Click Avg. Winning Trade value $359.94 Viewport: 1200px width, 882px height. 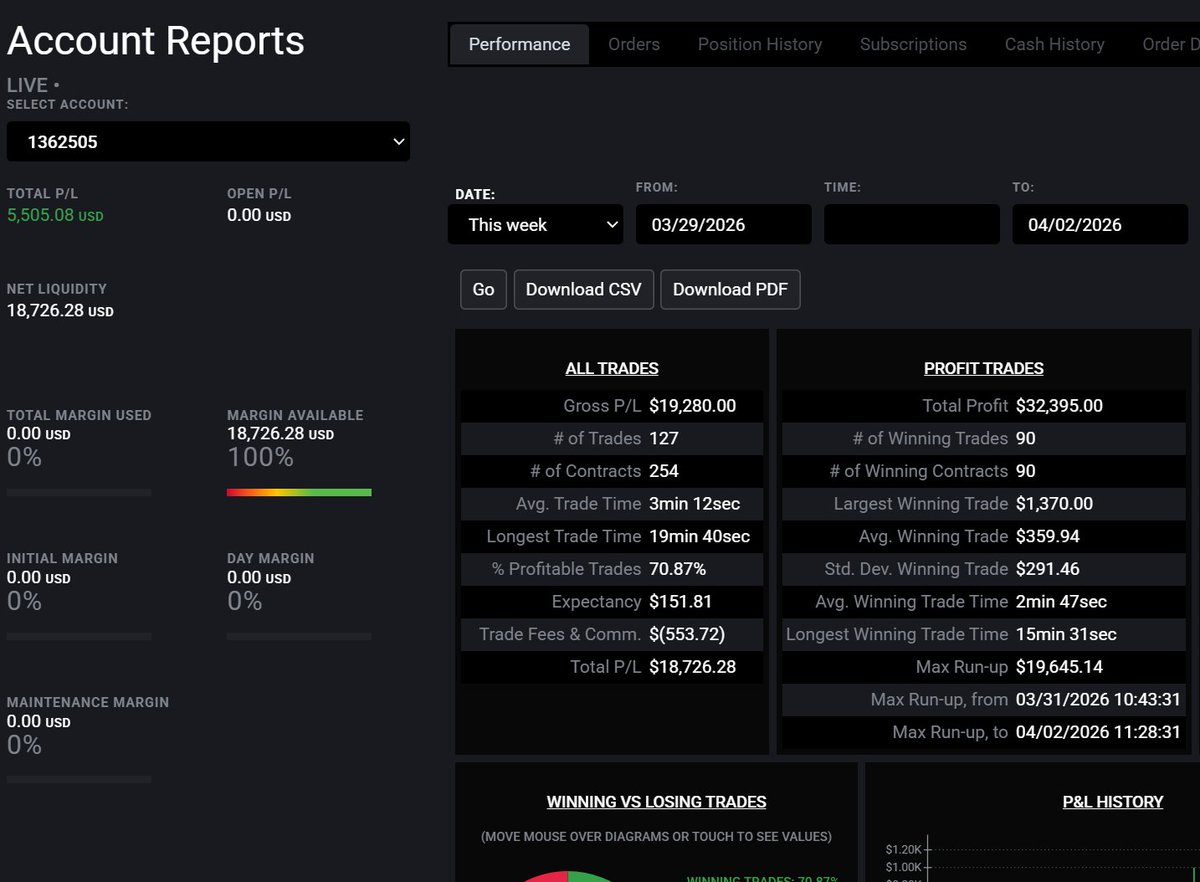pyautogui.click(x=1048, y=536)
